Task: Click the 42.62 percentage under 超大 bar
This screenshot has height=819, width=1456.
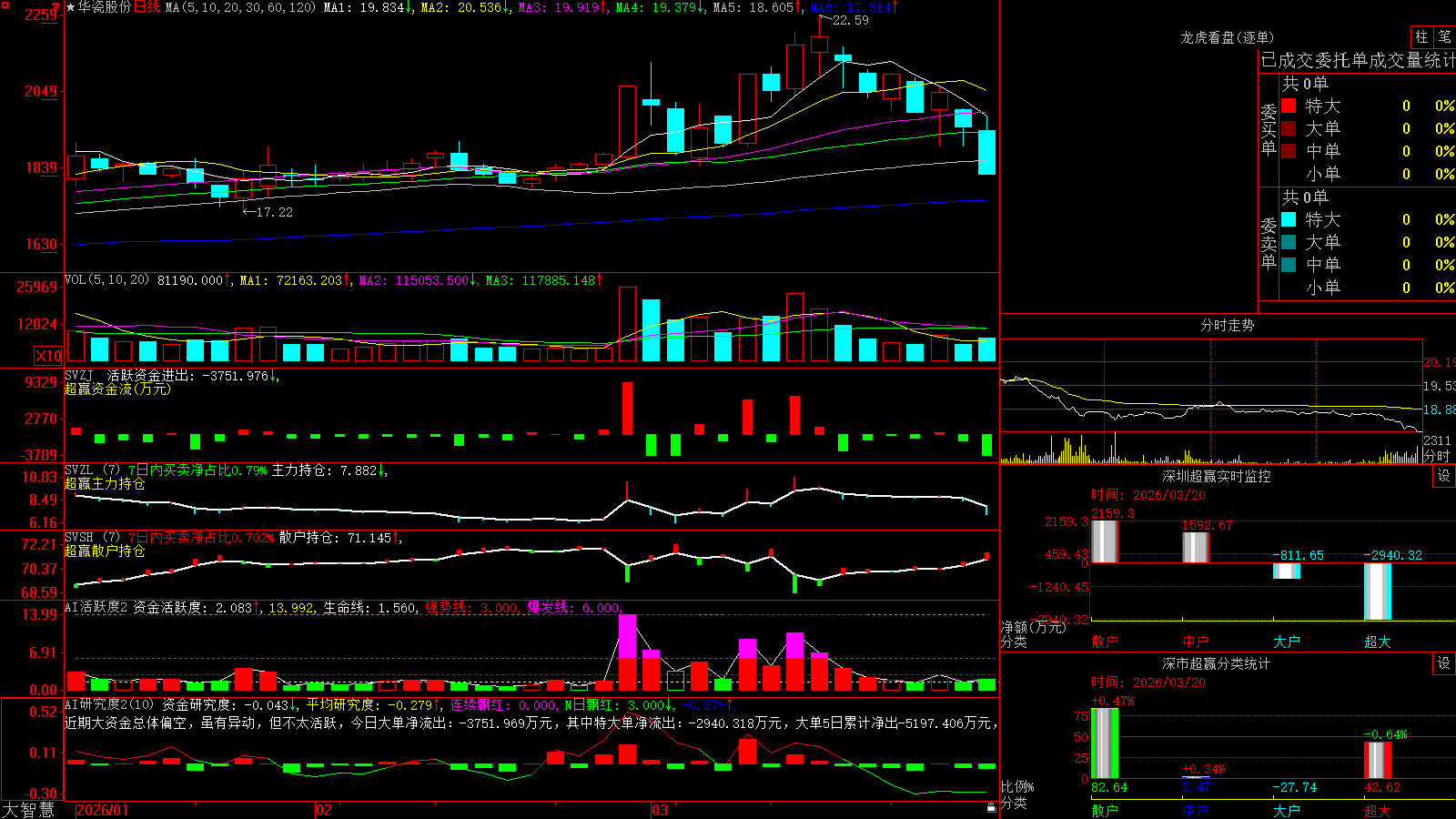Action: click(x=1382, y=787)
